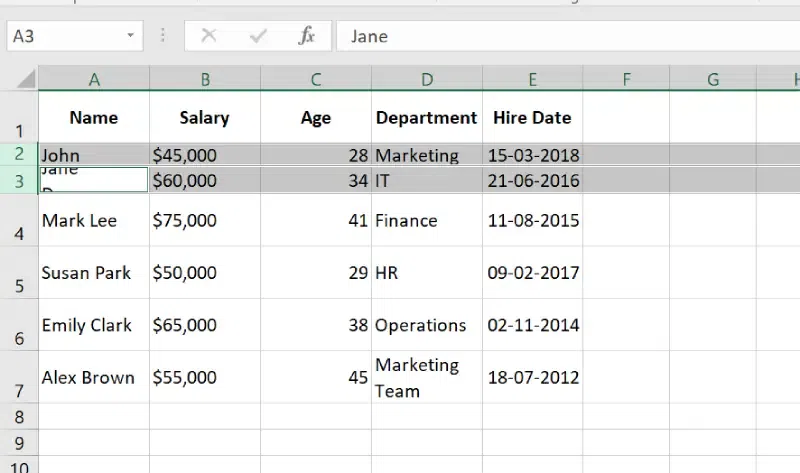This screenshot has height=473, width=800.
Task: Open the Name Box dropdown arrow
Action: 130,36
